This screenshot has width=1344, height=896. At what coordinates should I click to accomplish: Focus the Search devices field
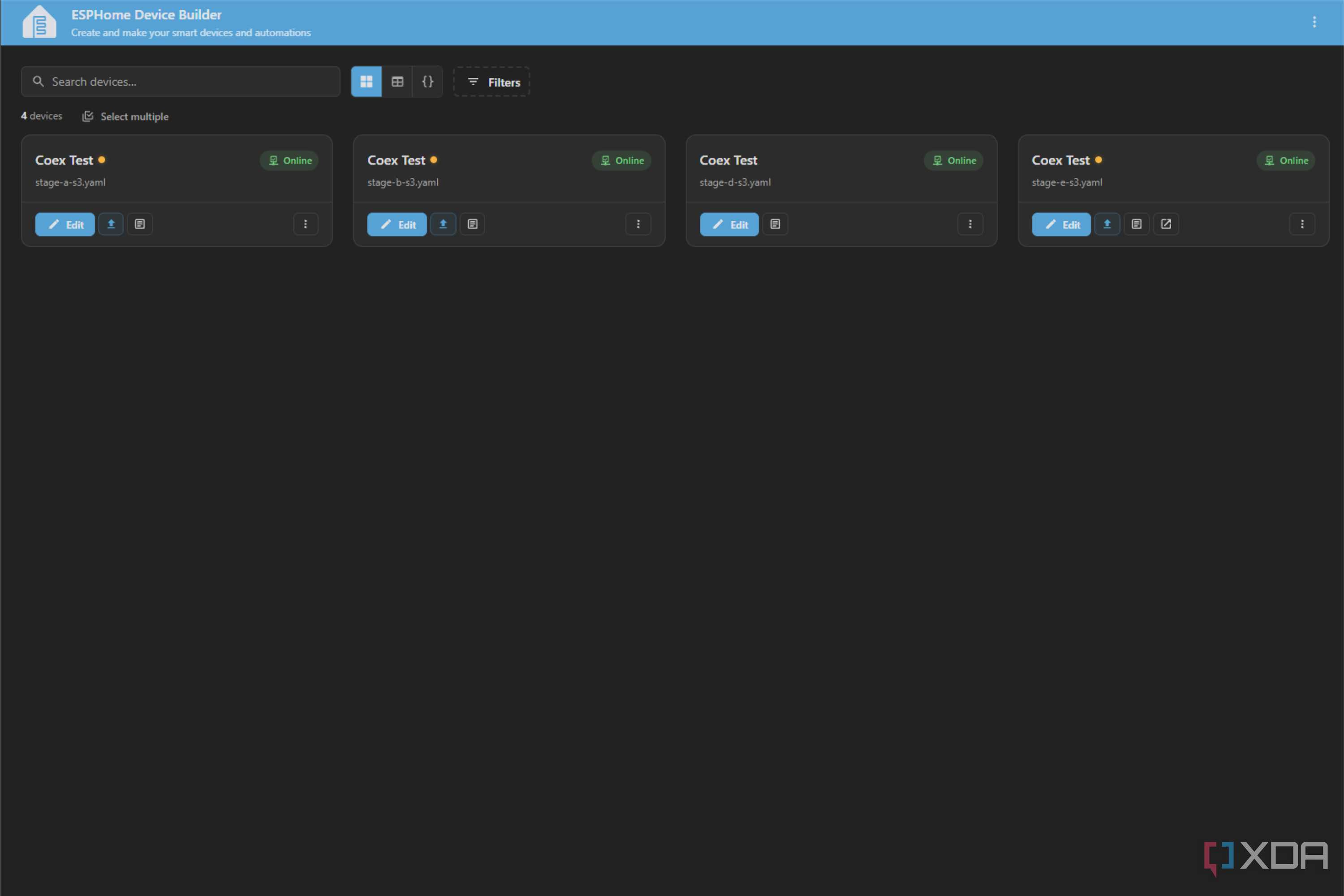click(181, 82)
